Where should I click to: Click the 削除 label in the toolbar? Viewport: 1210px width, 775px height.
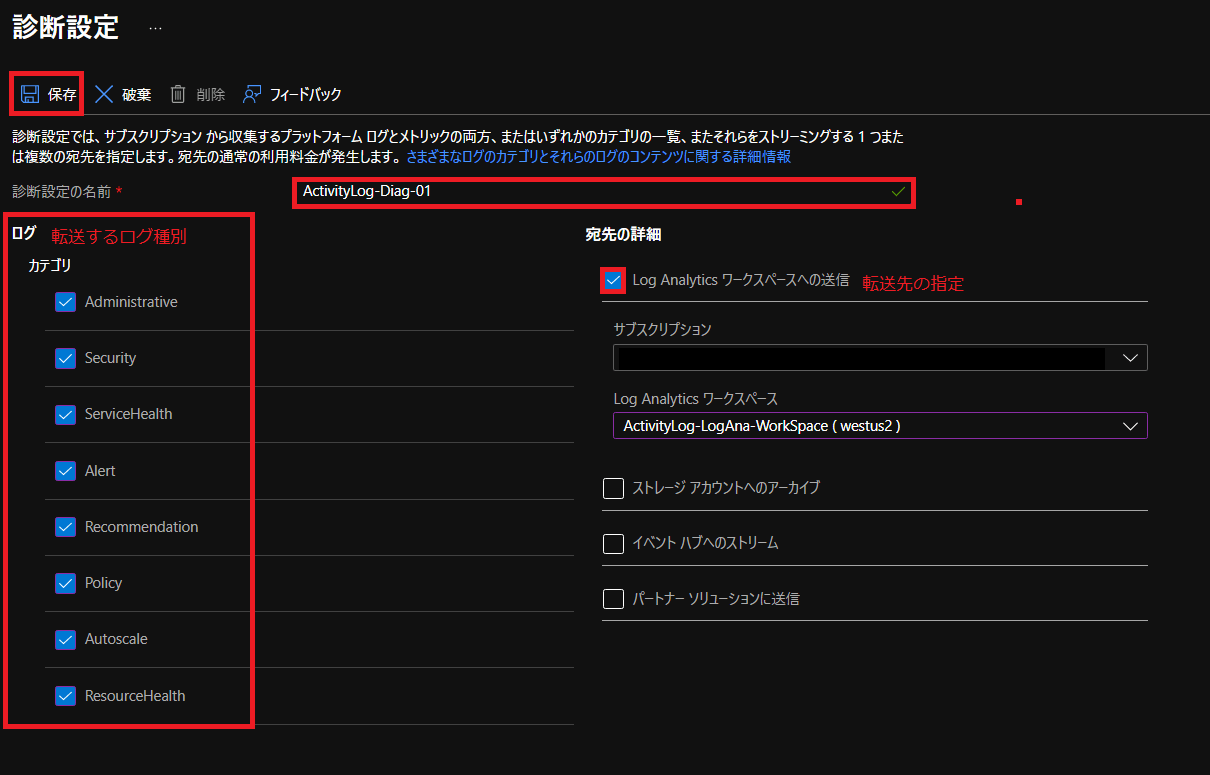tap(210, 95)
